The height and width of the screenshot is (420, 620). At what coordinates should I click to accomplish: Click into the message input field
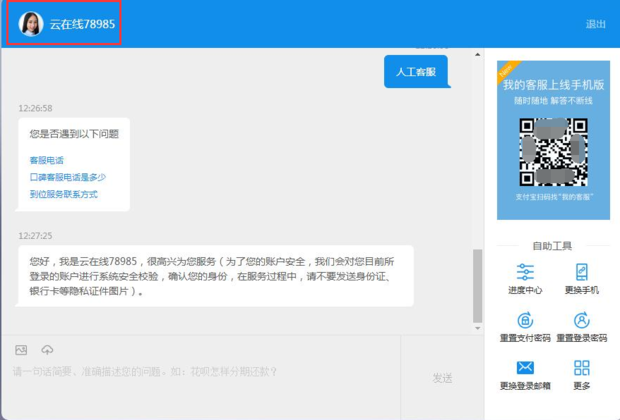200,380
